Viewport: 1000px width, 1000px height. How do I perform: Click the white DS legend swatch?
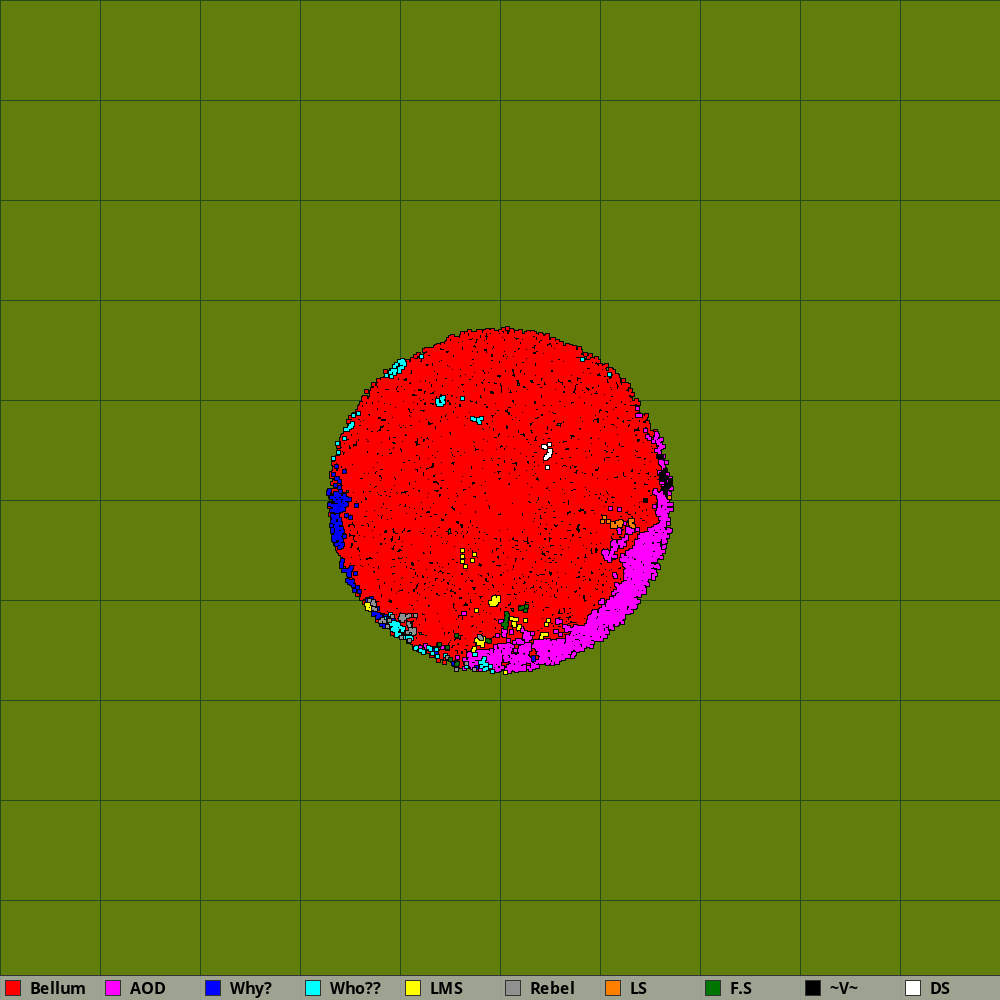[x=913, y=988]
